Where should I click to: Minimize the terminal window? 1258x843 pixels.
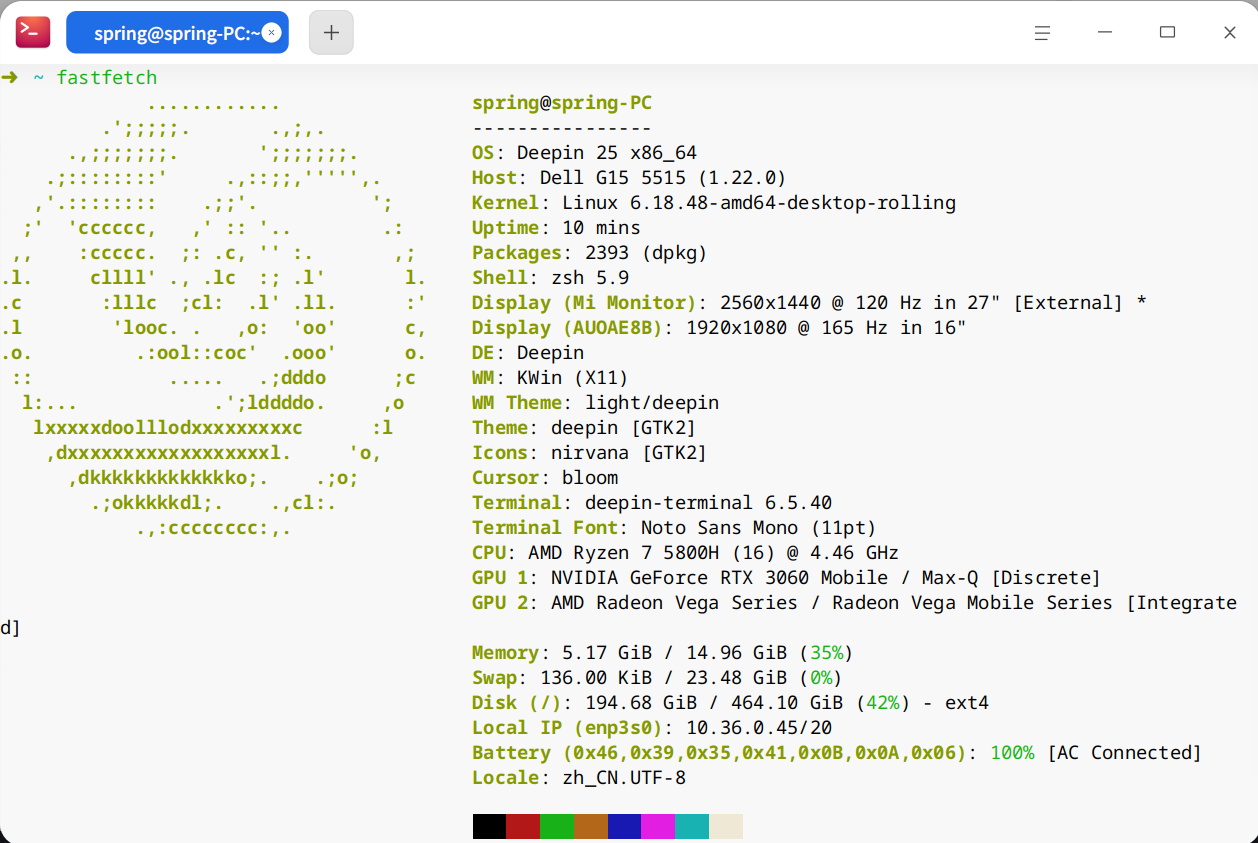coord(1105,33)
